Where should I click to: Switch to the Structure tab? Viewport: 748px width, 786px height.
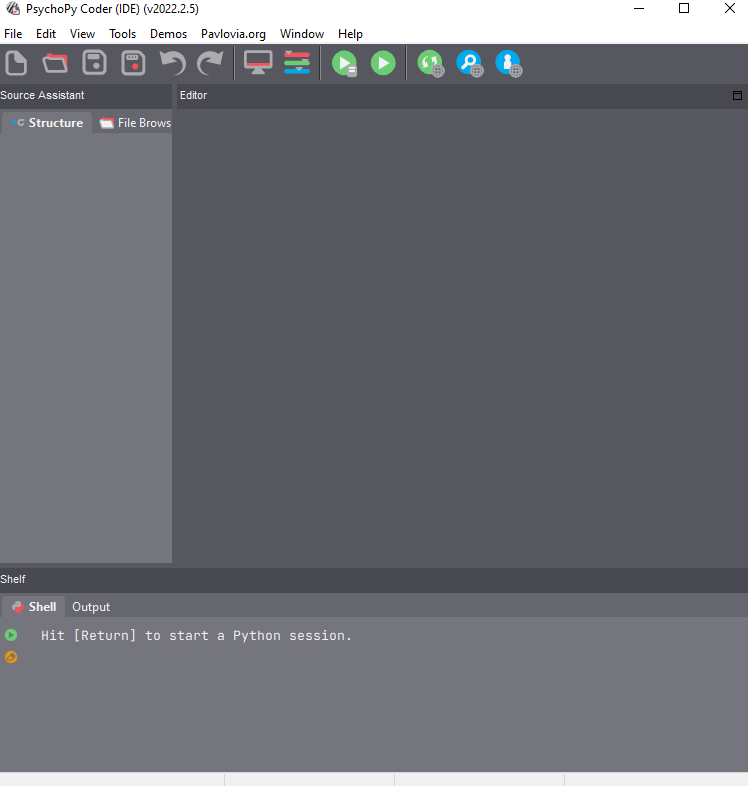(x=47, y=123)
